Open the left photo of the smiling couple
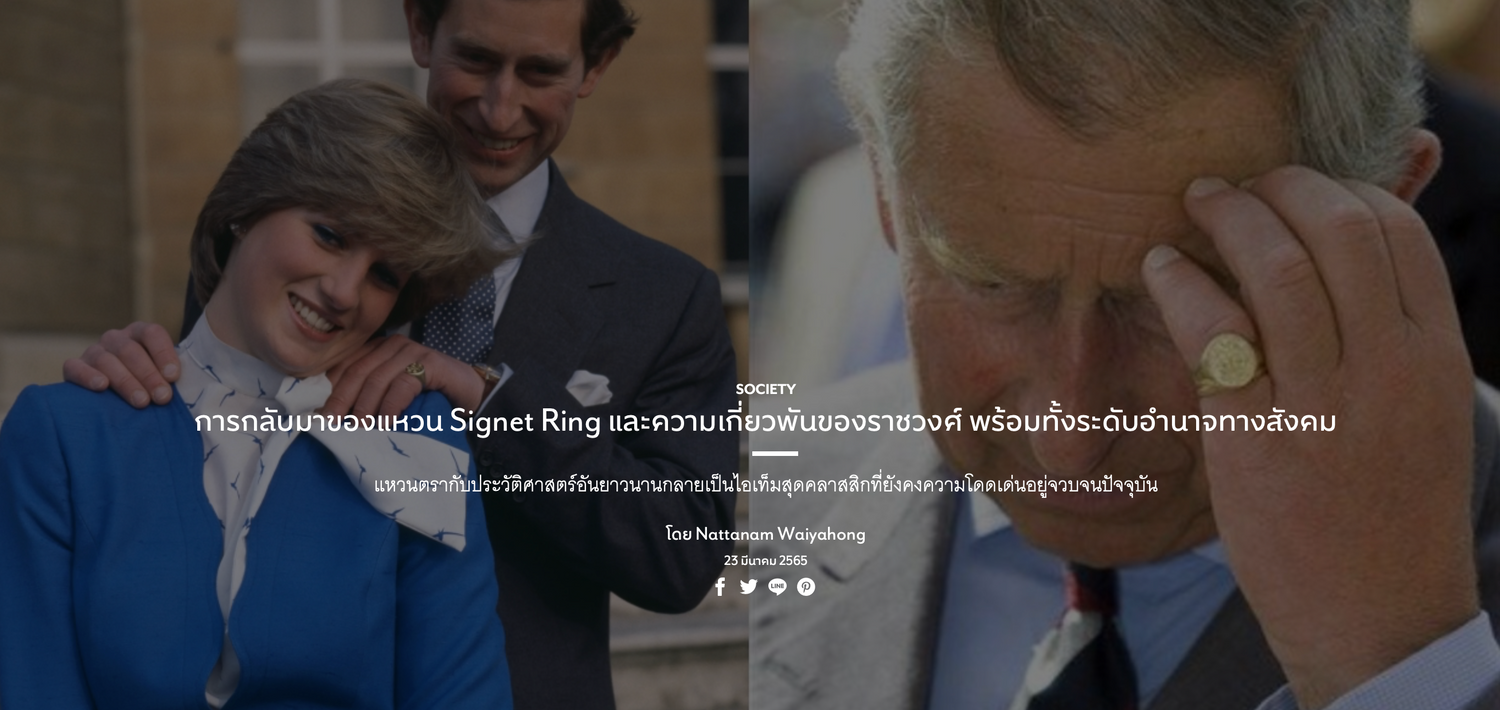 tap(374, 355)
